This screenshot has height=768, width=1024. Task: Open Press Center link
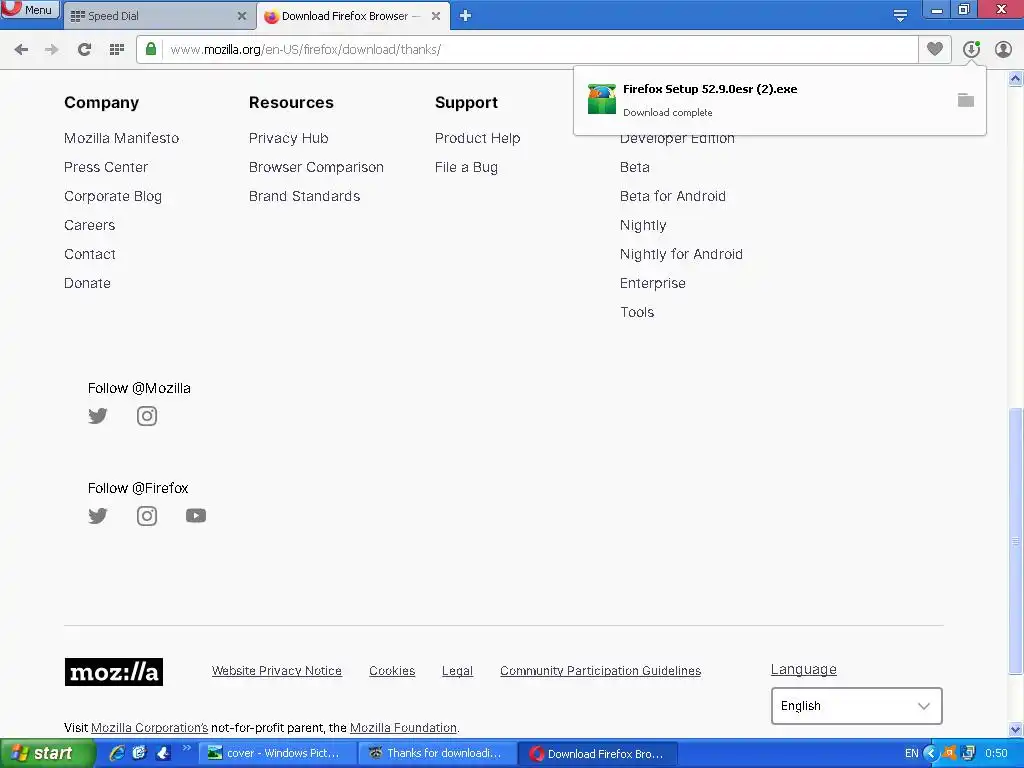click(x=106, y=167)
